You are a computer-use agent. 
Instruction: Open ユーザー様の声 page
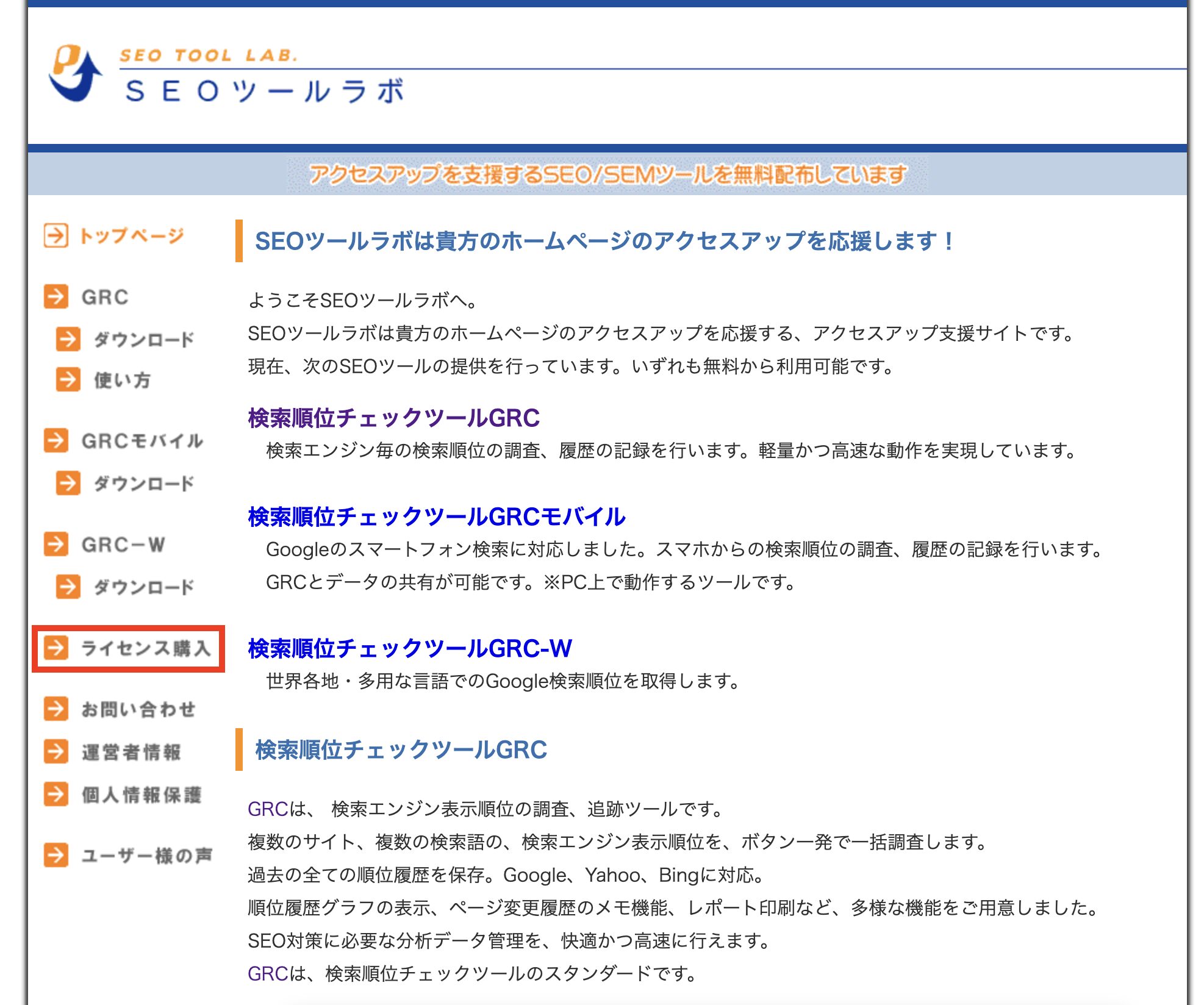[147, 855]
